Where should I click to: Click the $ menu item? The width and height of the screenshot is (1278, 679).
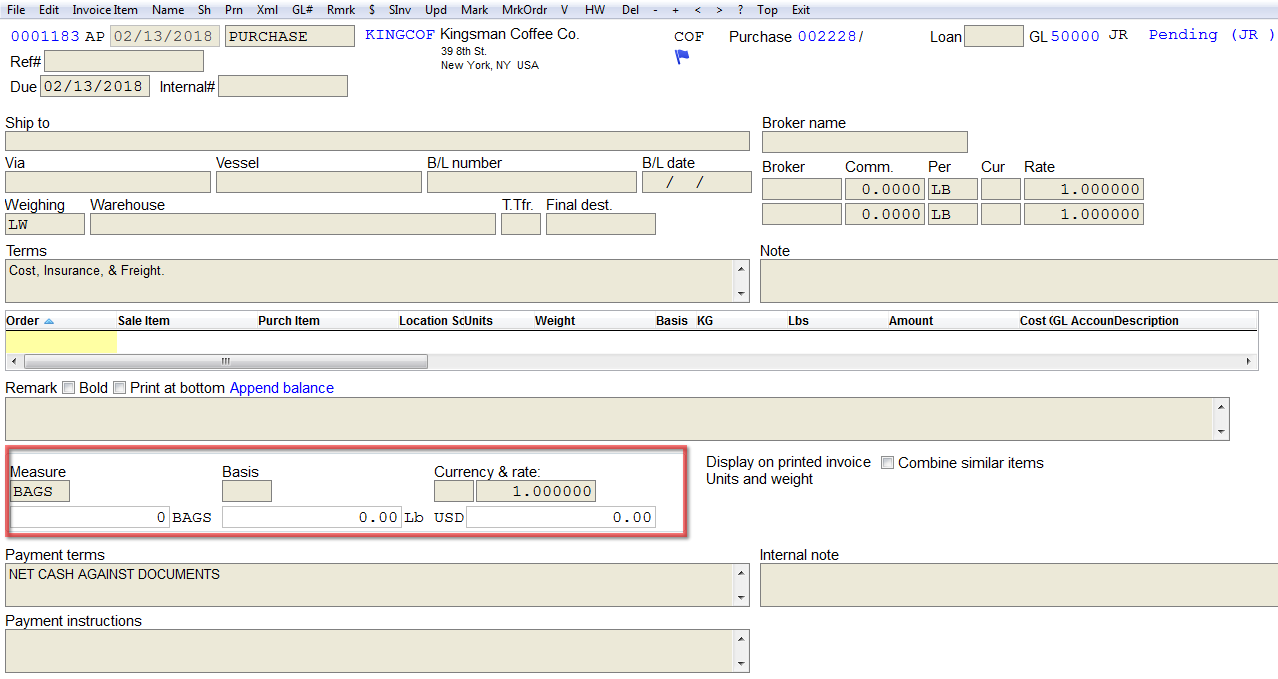point(372,10)
